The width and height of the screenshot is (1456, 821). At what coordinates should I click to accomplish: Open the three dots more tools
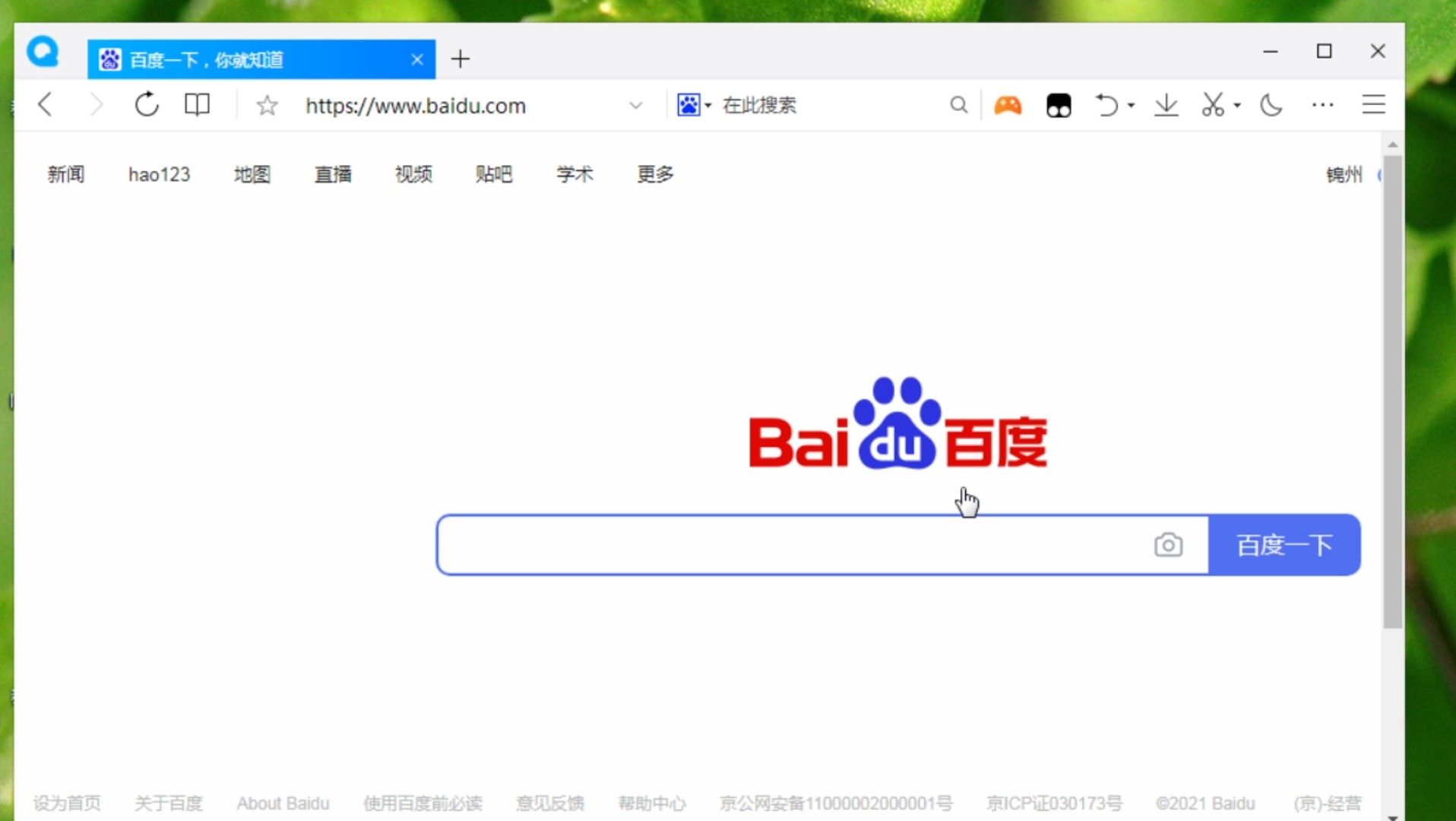tap(1323, 105)
